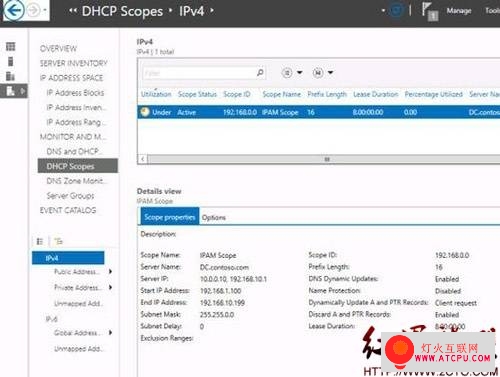Sort by Utilization column
Screen dimensions: 500x377
156,94
